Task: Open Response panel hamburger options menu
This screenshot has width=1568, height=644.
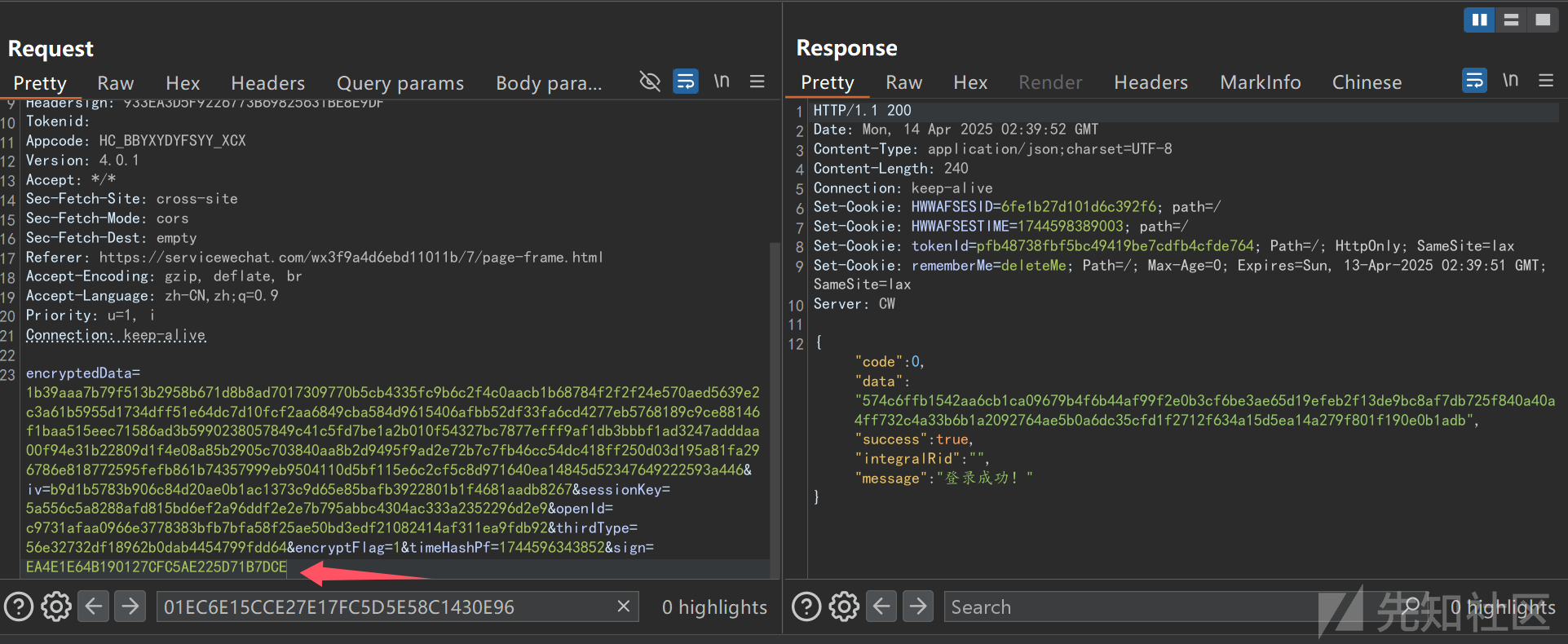Action: click(x=1545, y=81)
